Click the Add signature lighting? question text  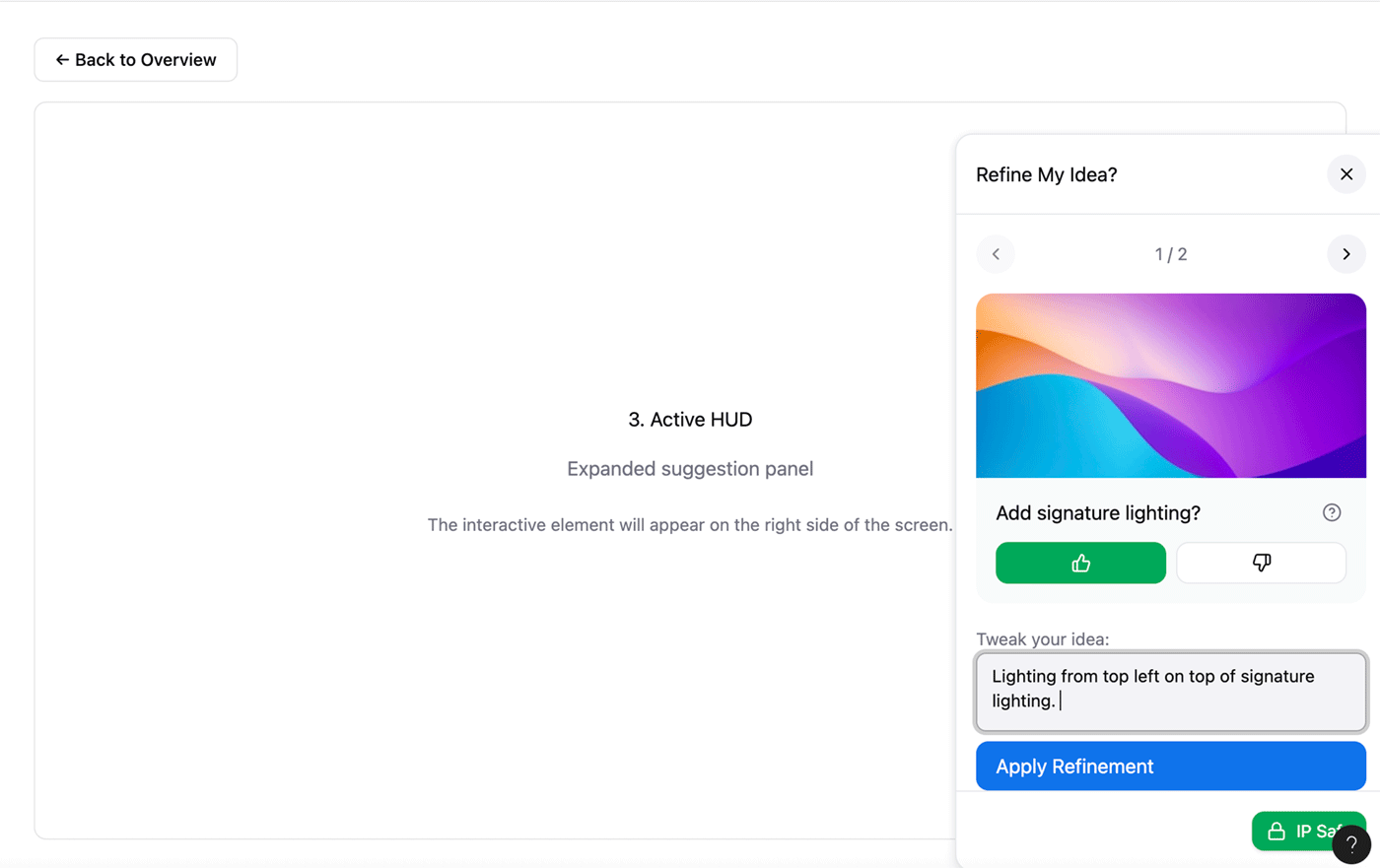click(x=1098, y=513)
